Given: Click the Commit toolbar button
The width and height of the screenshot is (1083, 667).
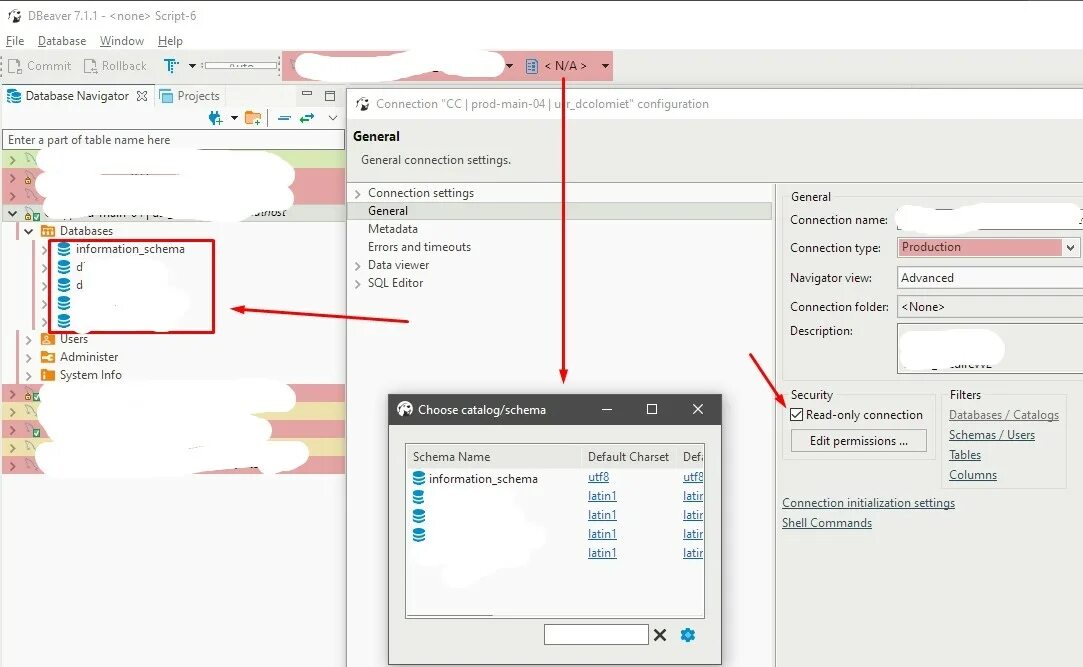Looking at the screenshot, I should [x=39, y=66].
